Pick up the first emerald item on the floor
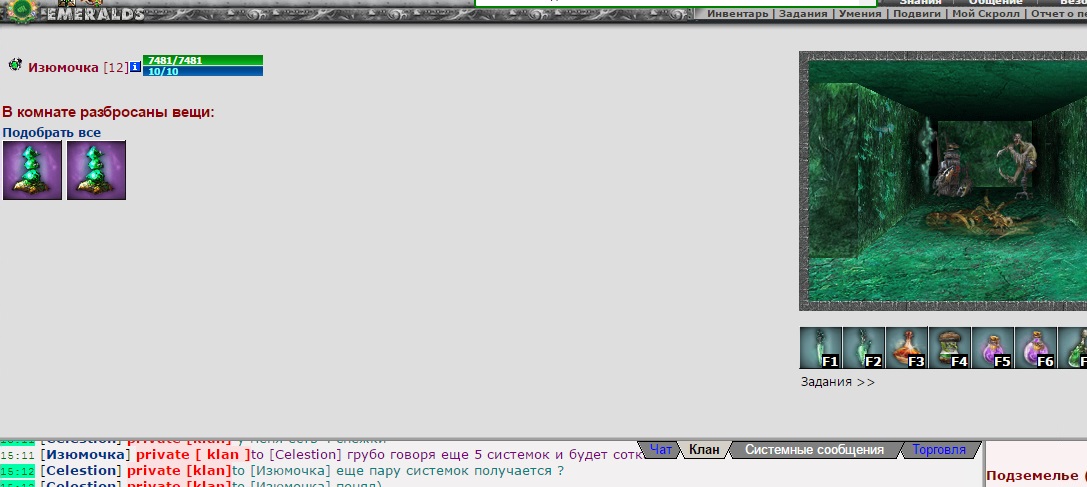1087x487 pixels. coord(33,170)
